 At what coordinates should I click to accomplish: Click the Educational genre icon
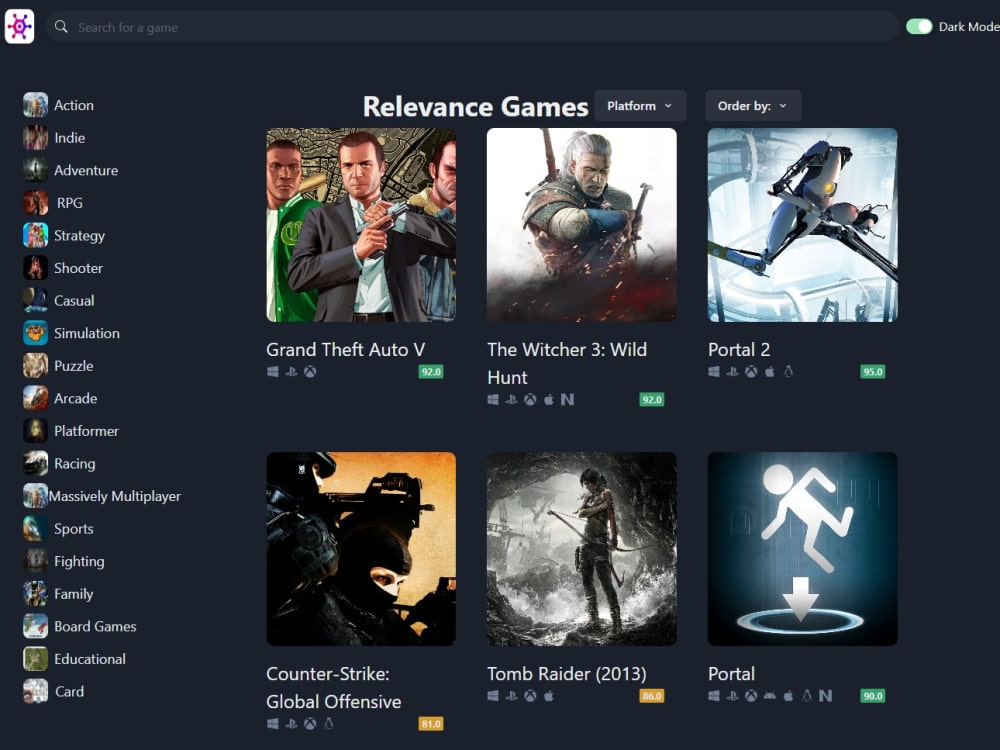35,659
